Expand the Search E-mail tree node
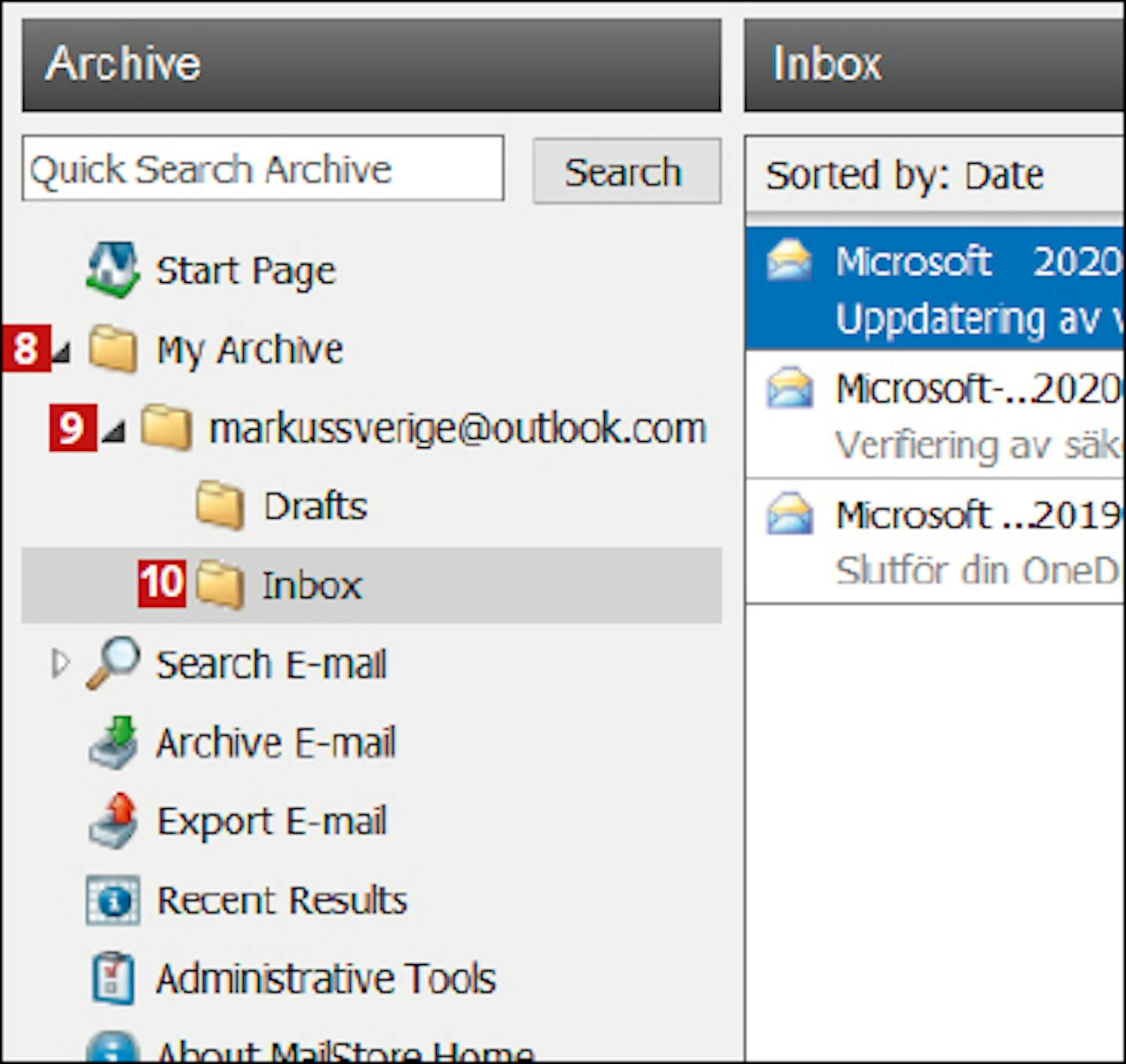This screenshot has height=1064, width=1126. coord(60,663)
